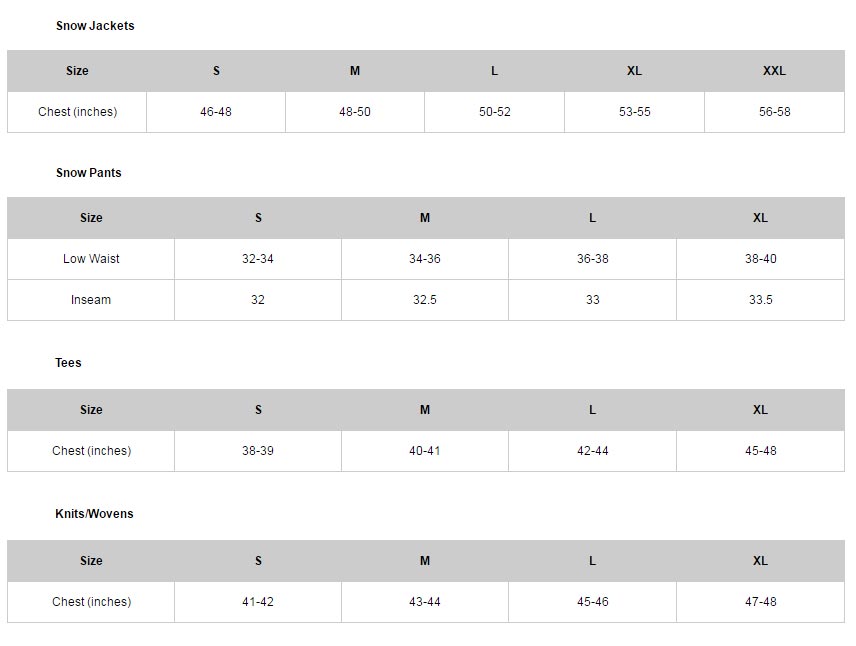Click the 43-44 chest measurement cell
Screen dimensions: 856x646
tap(425, 602)
